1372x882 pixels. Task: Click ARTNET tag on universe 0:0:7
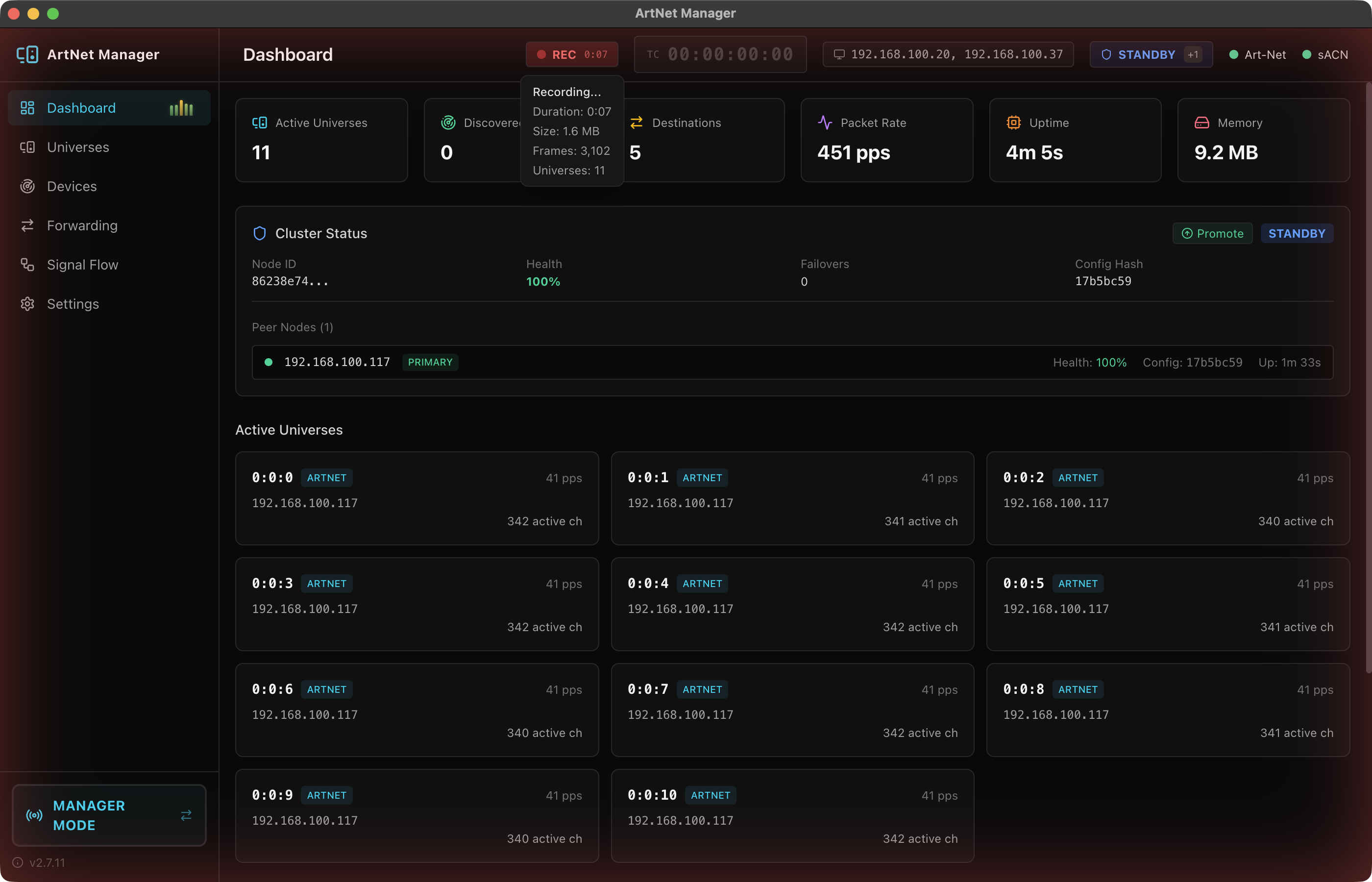702,689
